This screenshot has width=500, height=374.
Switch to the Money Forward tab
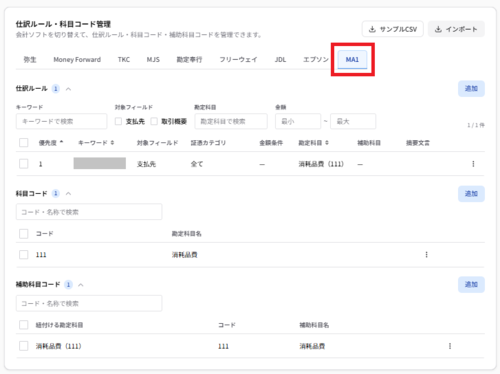77,60
